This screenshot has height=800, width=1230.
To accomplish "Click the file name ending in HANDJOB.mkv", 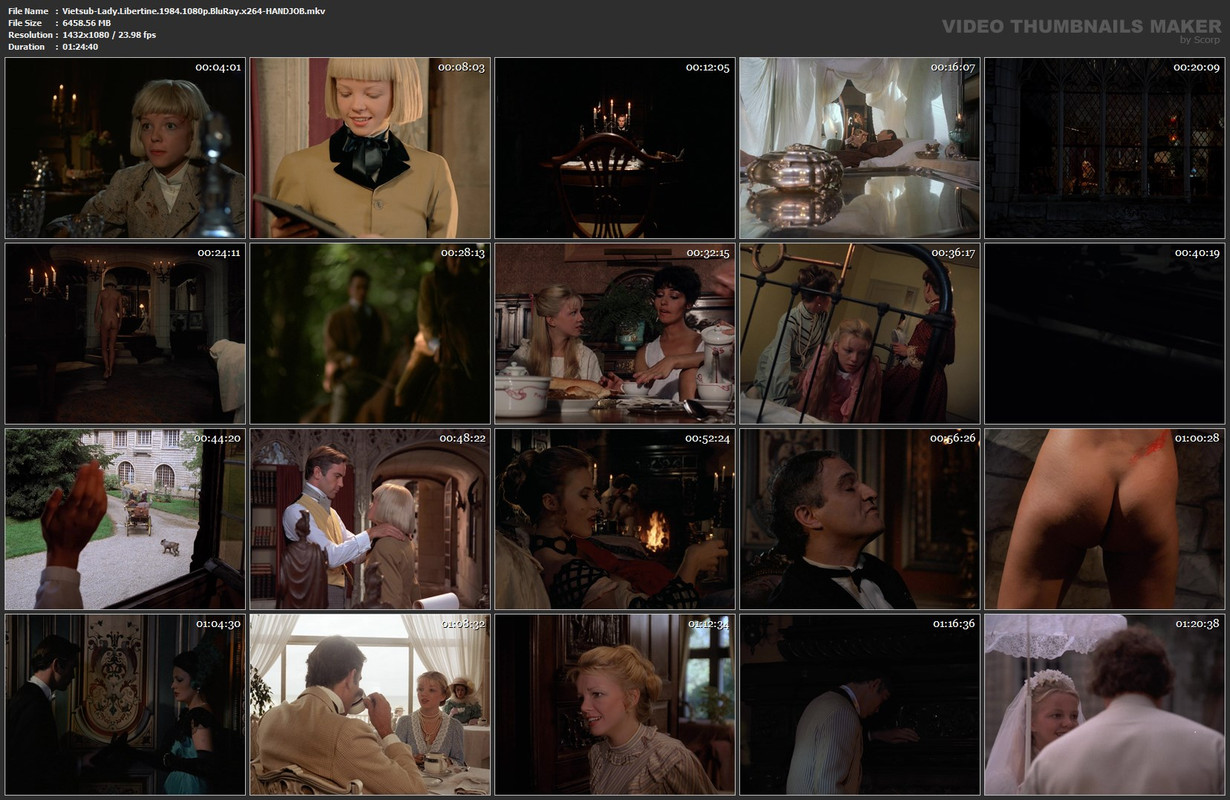I will [x=193, y=10].
